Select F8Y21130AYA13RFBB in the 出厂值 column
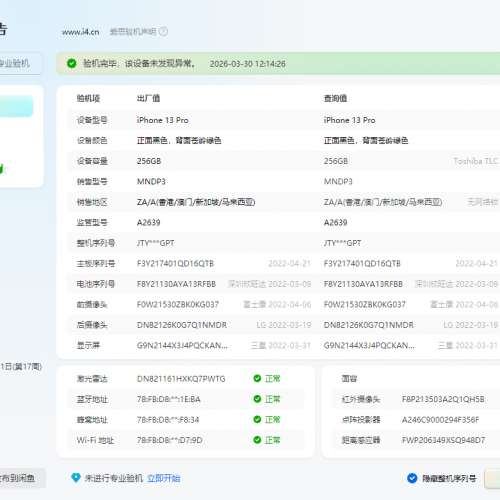The image size is (500, 500). point(176,284)
